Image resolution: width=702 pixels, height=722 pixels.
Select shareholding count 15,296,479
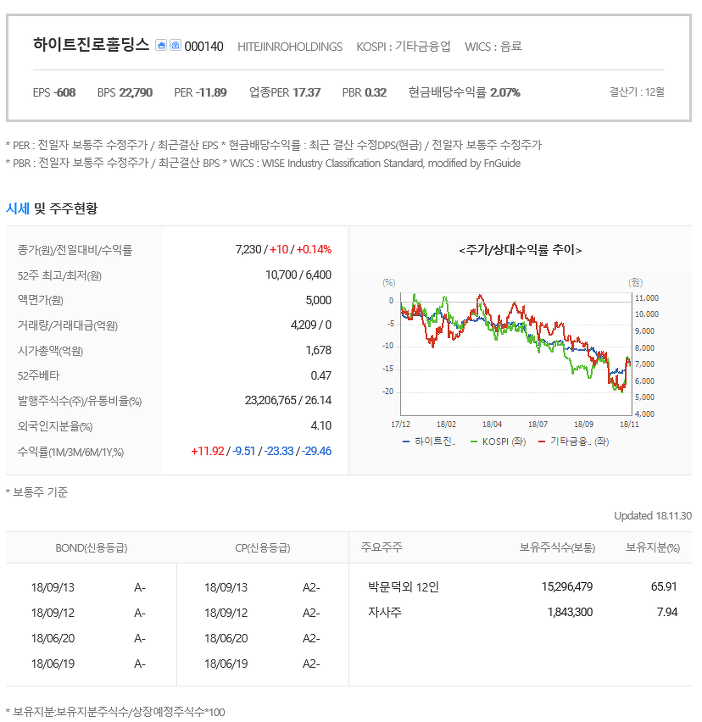pos(567,586)
